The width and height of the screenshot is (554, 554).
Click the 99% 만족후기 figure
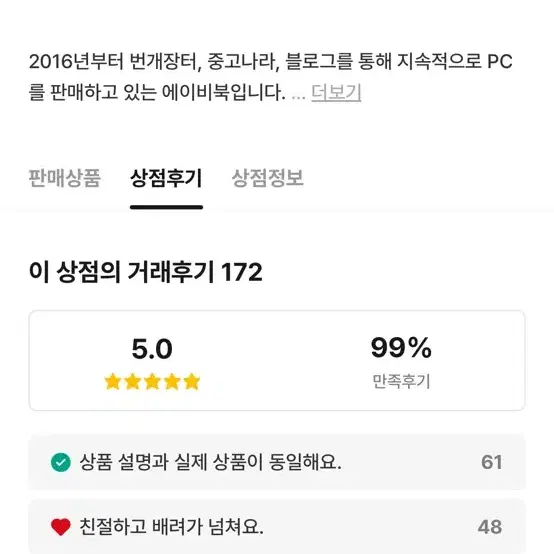401,348
